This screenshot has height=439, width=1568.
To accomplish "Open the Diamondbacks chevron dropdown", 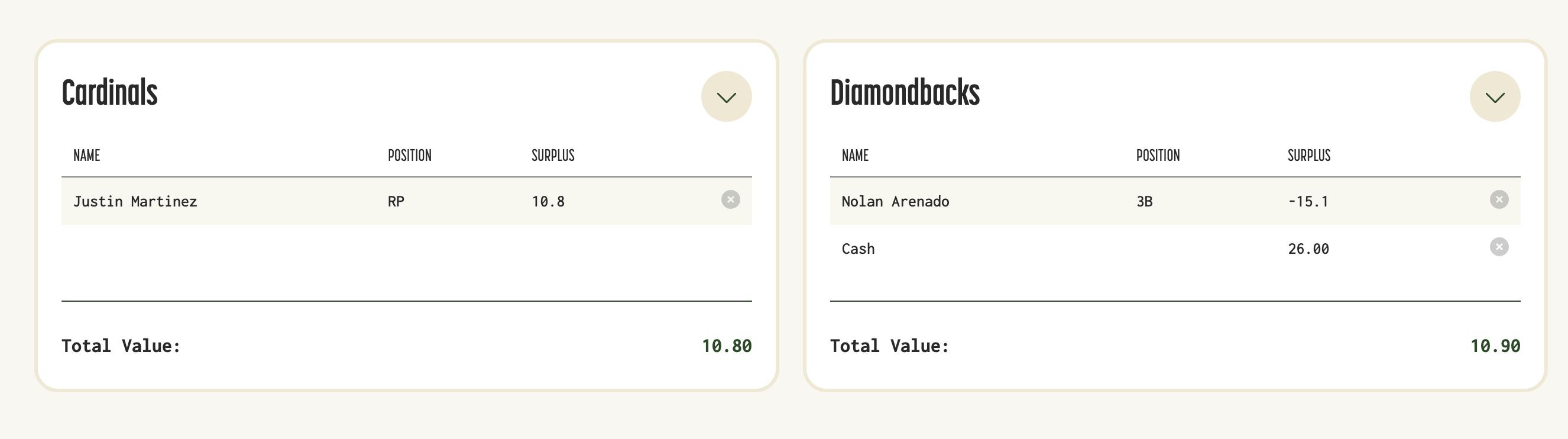I will 1494,97.
